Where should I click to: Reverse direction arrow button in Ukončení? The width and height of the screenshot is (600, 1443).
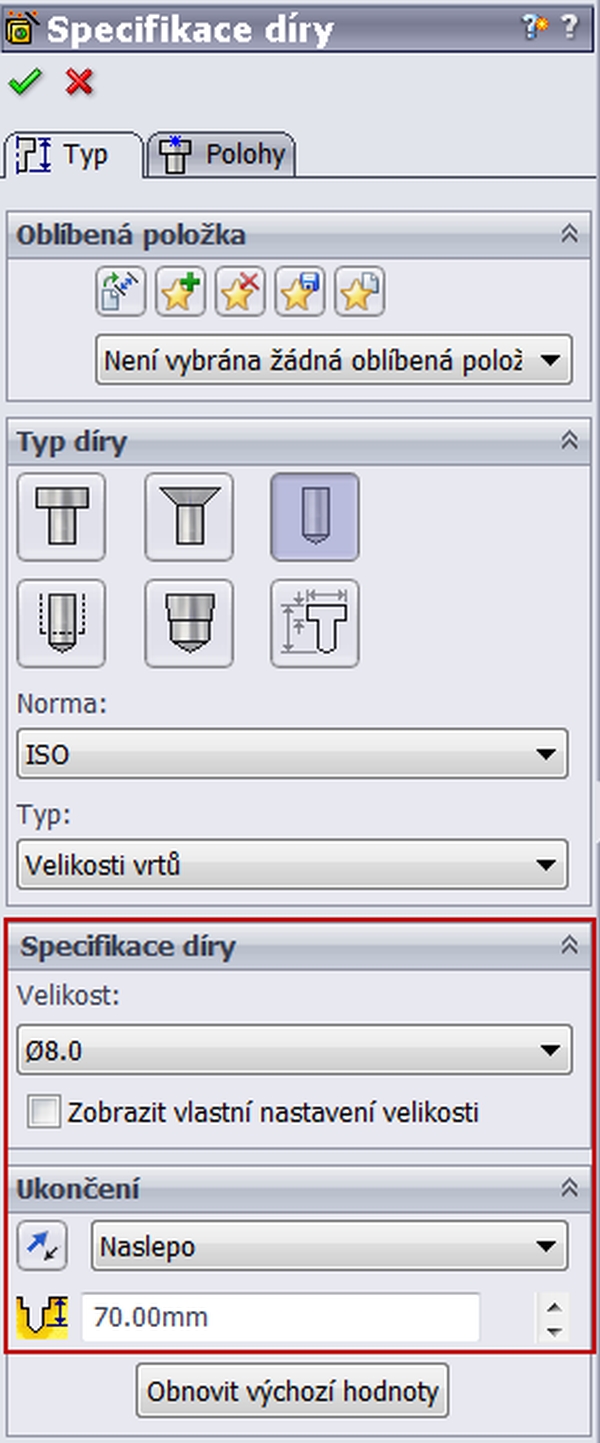(x=42, y=1246)
